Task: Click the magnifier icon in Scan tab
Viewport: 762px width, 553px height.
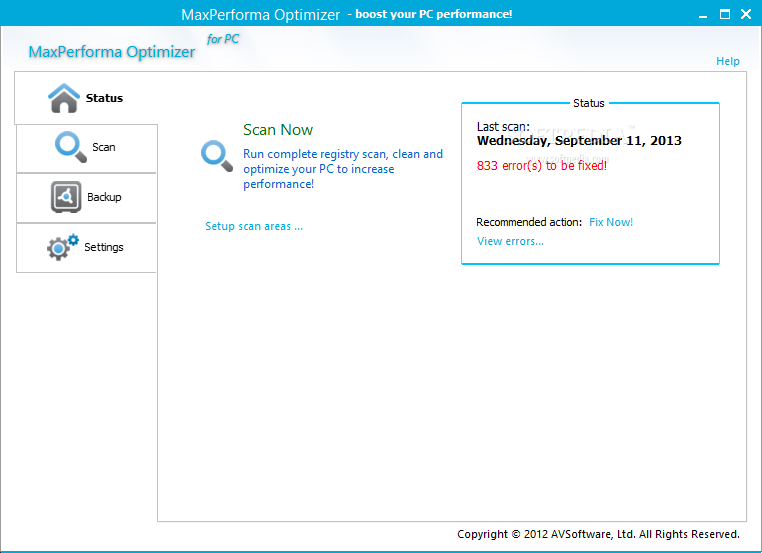Action: (x=70, y=147)
